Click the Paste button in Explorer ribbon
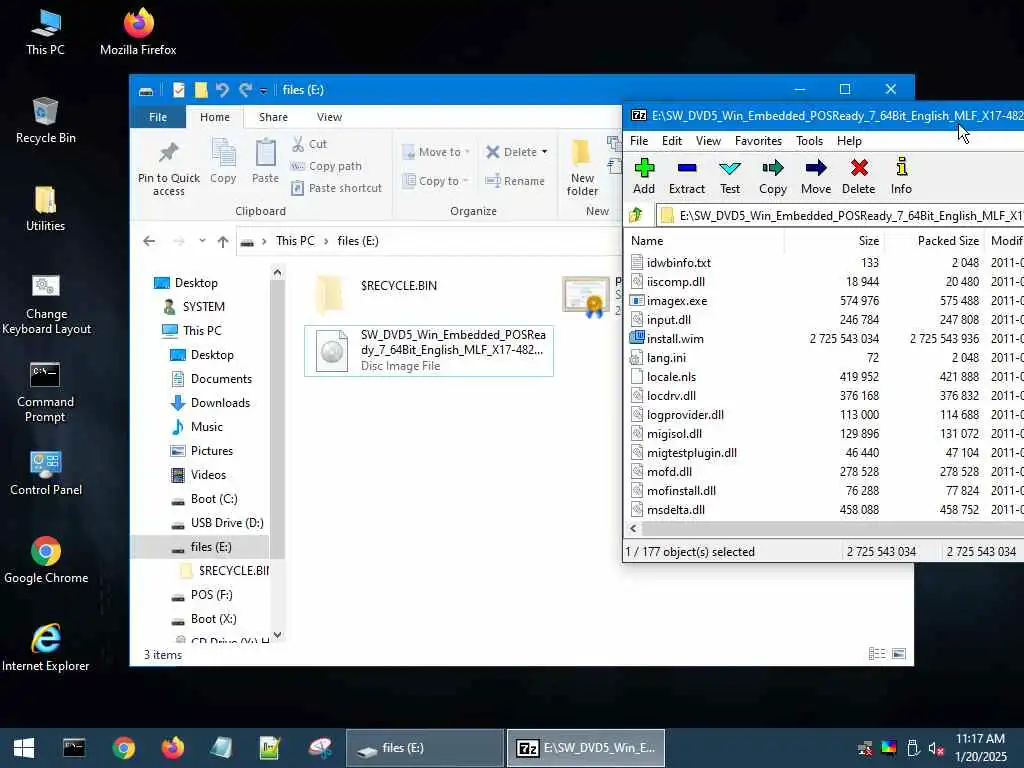 tap(265, 161)
